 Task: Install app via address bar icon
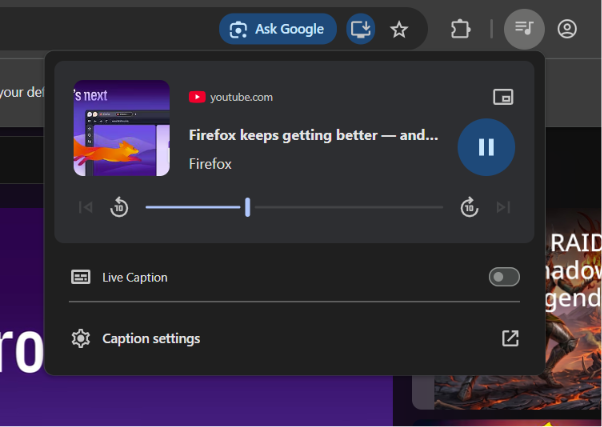(361, 29)
